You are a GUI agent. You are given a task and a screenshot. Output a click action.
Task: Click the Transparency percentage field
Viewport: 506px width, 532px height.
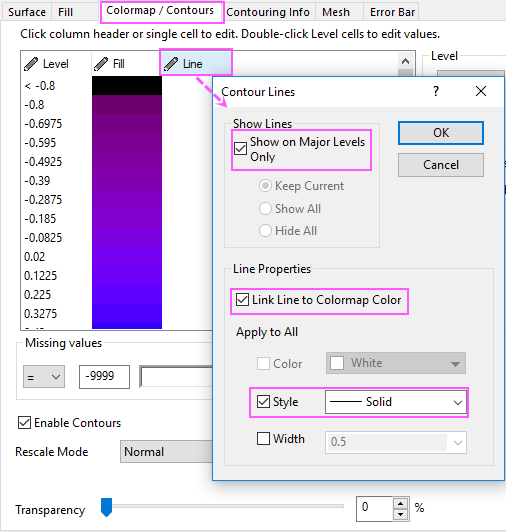[x=374, y=508]
